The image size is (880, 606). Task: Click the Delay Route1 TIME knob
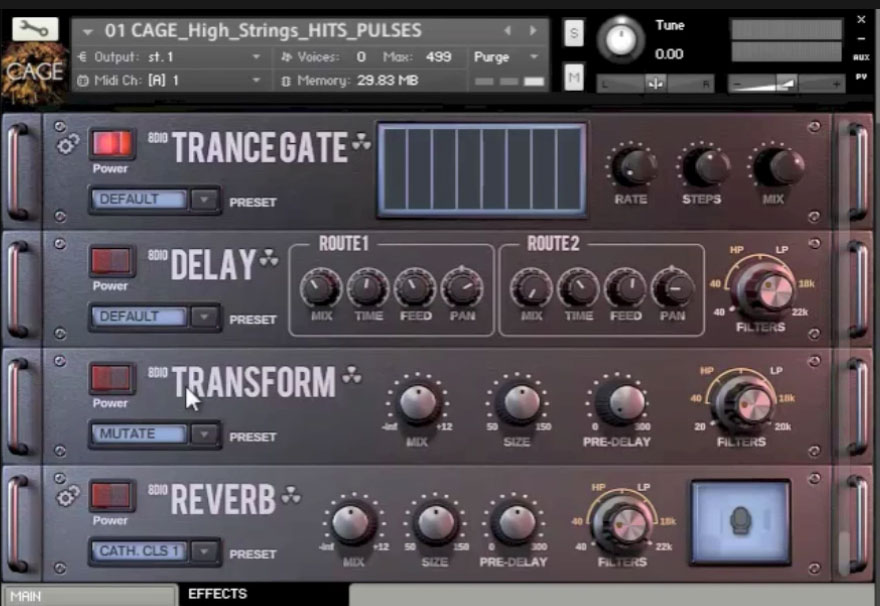(x=368, y=288)
